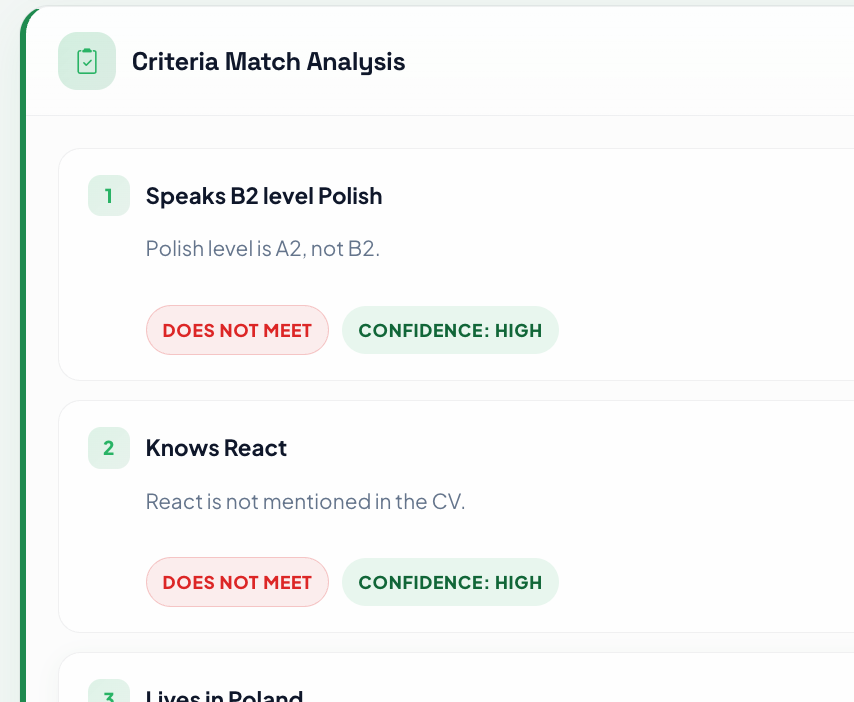Image resolution: width=854 pixels, height=702 pixels.
Task: Open the Lives in Poland criterion
Action: coord(225,693)
